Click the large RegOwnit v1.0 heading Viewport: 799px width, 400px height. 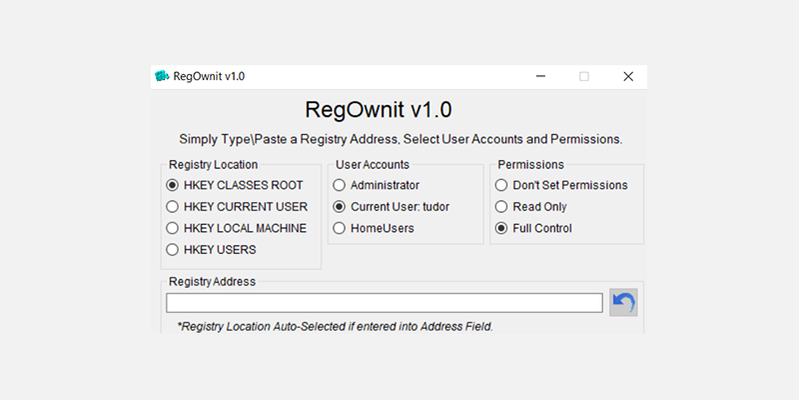pos(385,109)
